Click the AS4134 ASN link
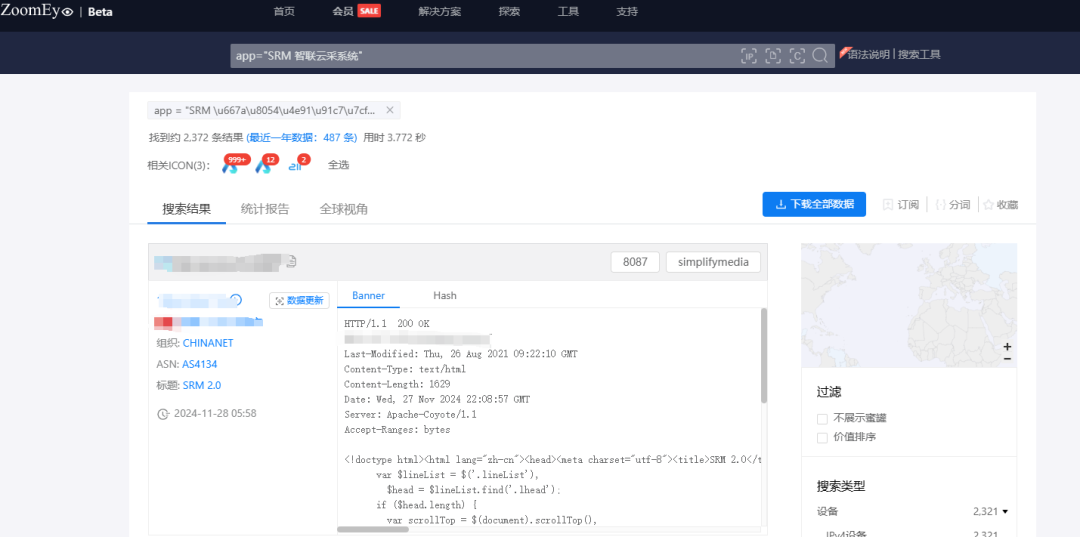The image size is (1080, 537). tap(200, 364)
